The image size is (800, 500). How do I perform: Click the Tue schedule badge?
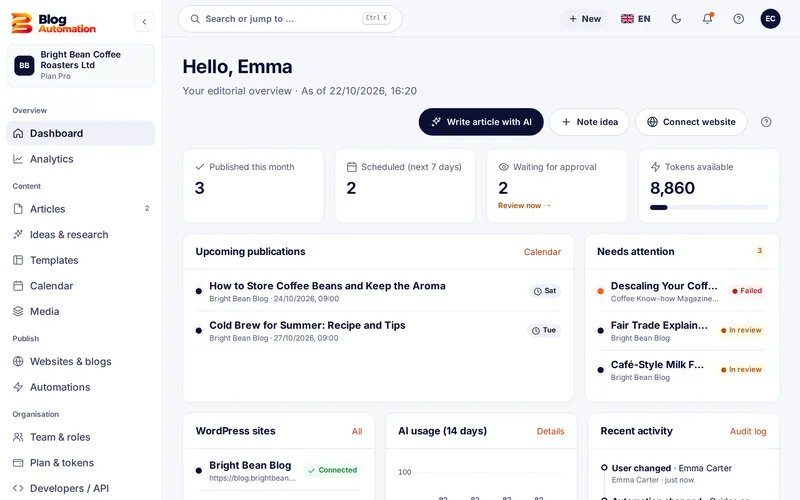coord(544,330)
